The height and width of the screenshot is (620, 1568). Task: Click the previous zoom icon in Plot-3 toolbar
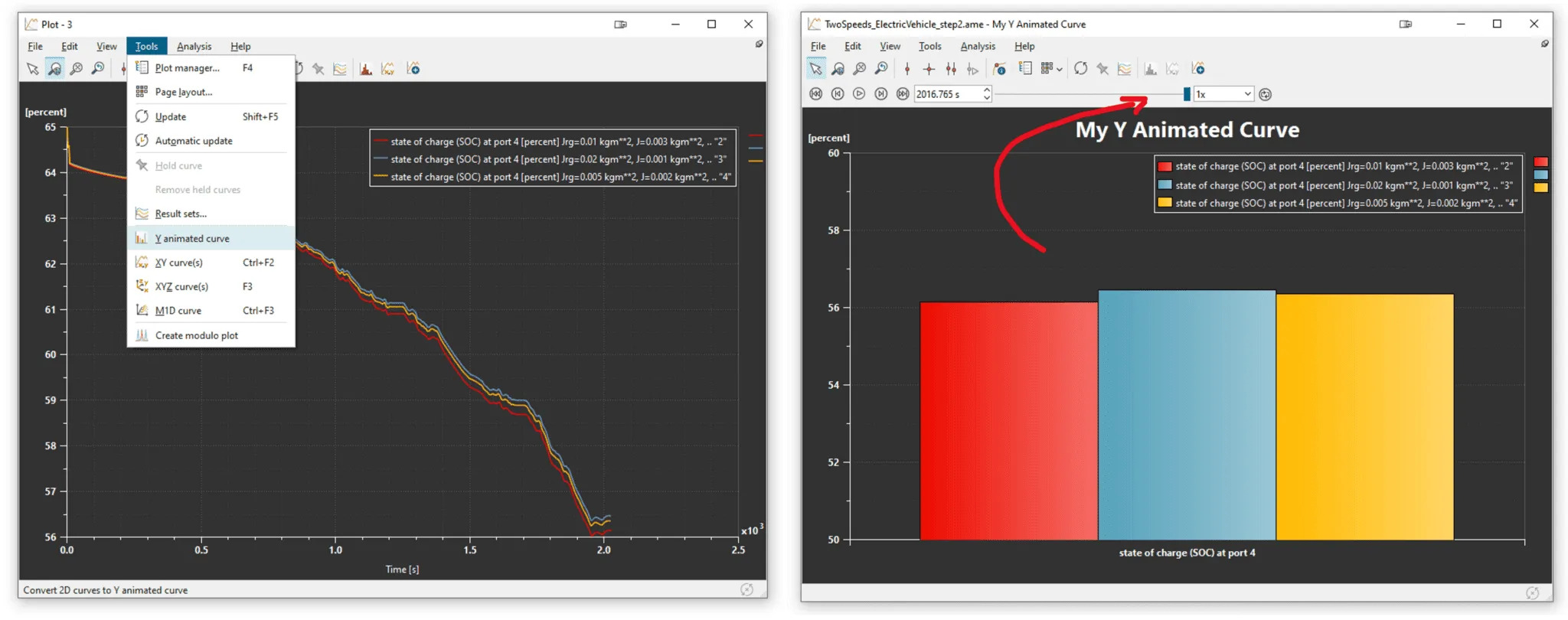pos(98,69)
